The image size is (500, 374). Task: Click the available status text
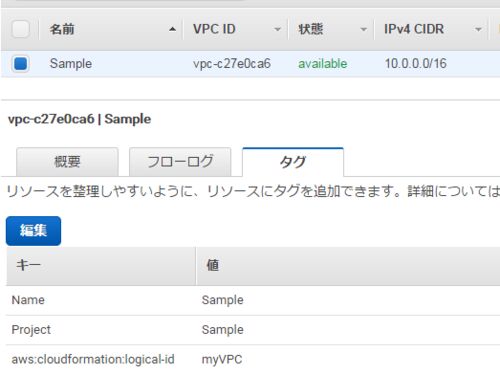(322, 63)
